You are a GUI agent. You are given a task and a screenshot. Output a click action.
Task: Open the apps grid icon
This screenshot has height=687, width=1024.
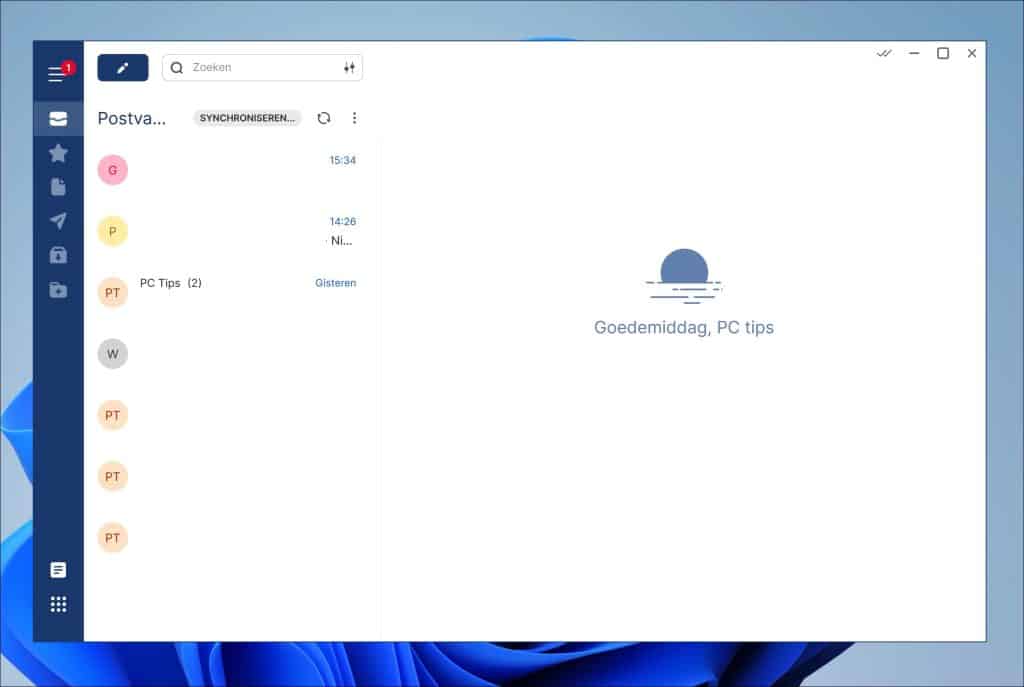tap(58, 604)
